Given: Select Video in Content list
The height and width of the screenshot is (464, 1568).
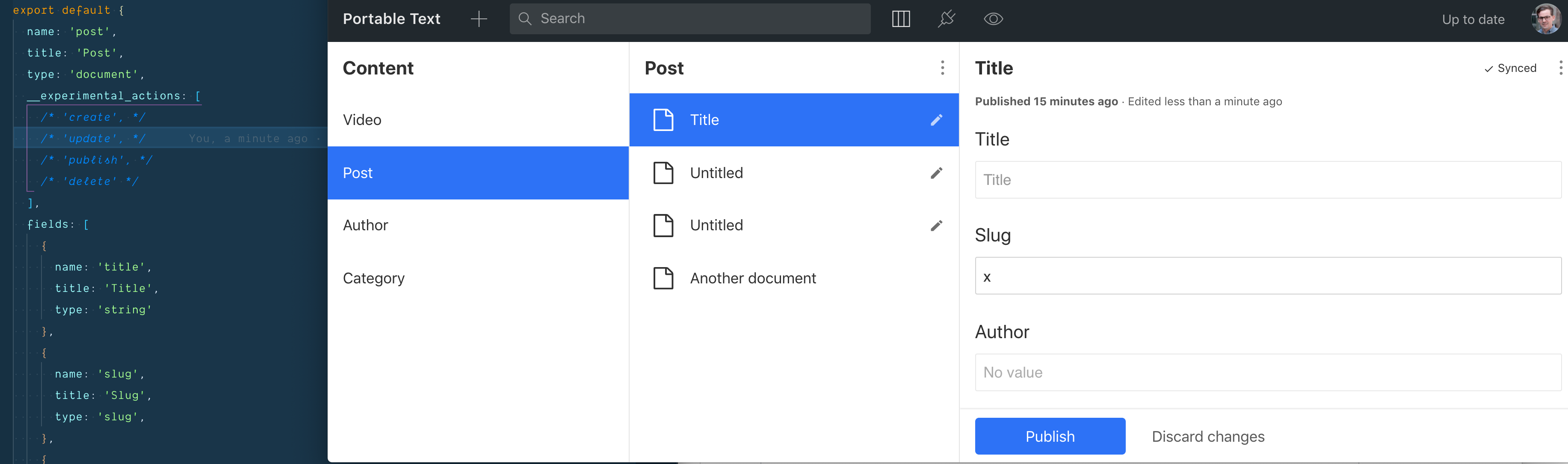Looking at the screenshot, I should pos(362,120).
